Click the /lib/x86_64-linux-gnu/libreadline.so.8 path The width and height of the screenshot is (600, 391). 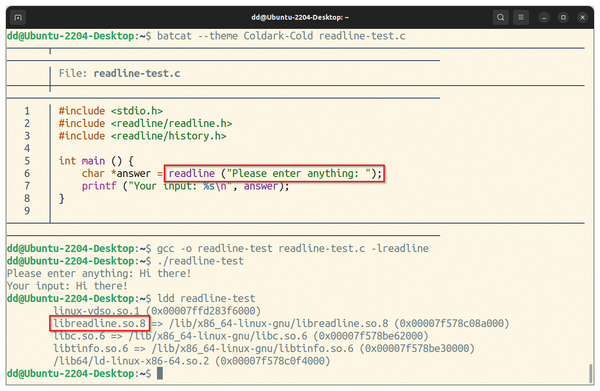(279, 324)
